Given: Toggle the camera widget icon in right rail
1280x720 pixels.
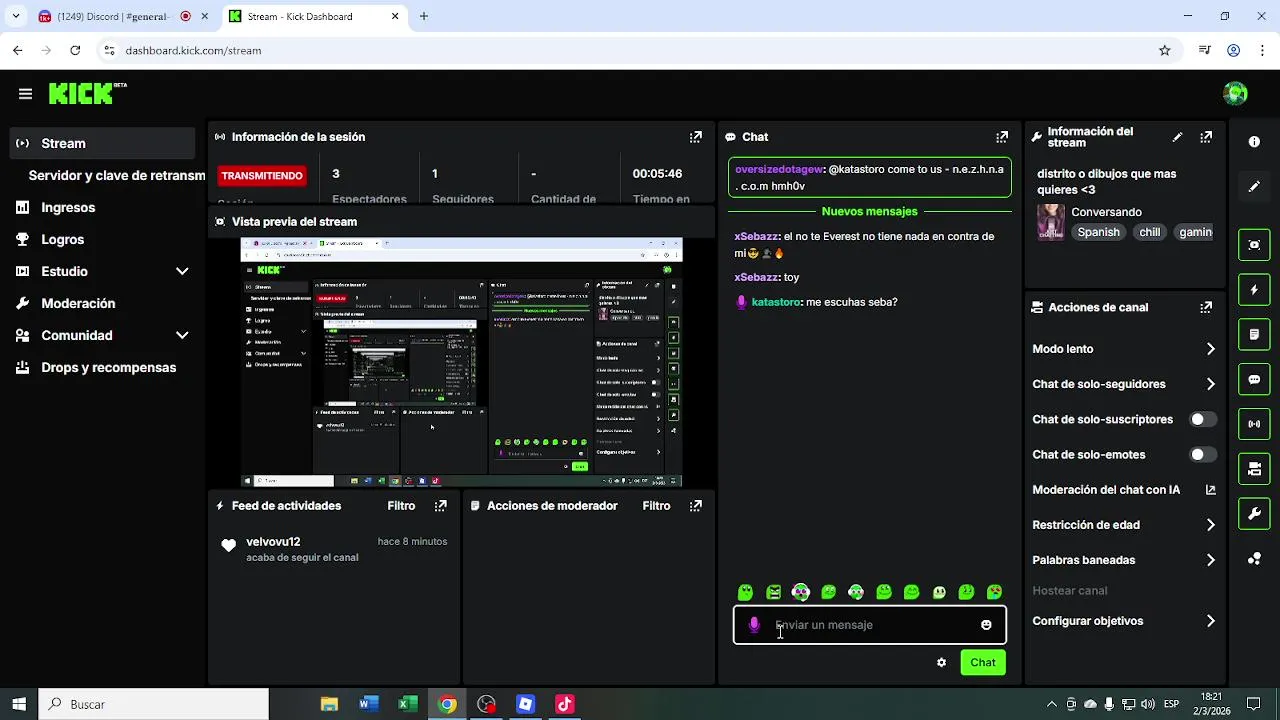Looking at the screenshot, I should pos(1254,469).
